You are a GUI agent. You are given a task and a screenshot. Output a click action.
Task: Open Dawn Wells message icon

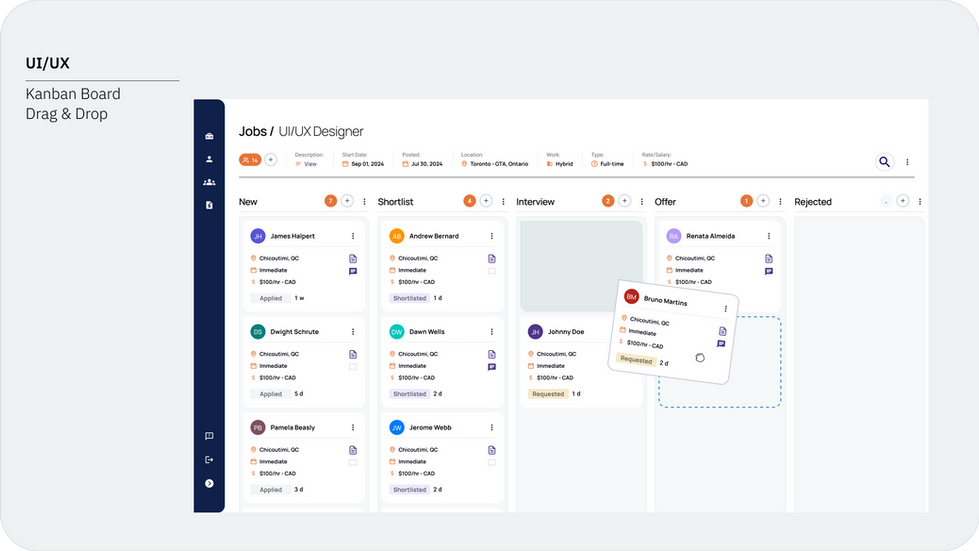[x=492, y=367]
